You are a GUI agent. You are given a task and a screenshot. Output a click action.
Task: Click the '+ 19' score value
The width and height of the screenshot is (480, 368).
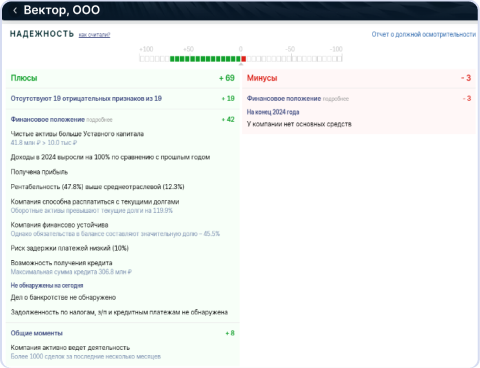click(228, 99)
